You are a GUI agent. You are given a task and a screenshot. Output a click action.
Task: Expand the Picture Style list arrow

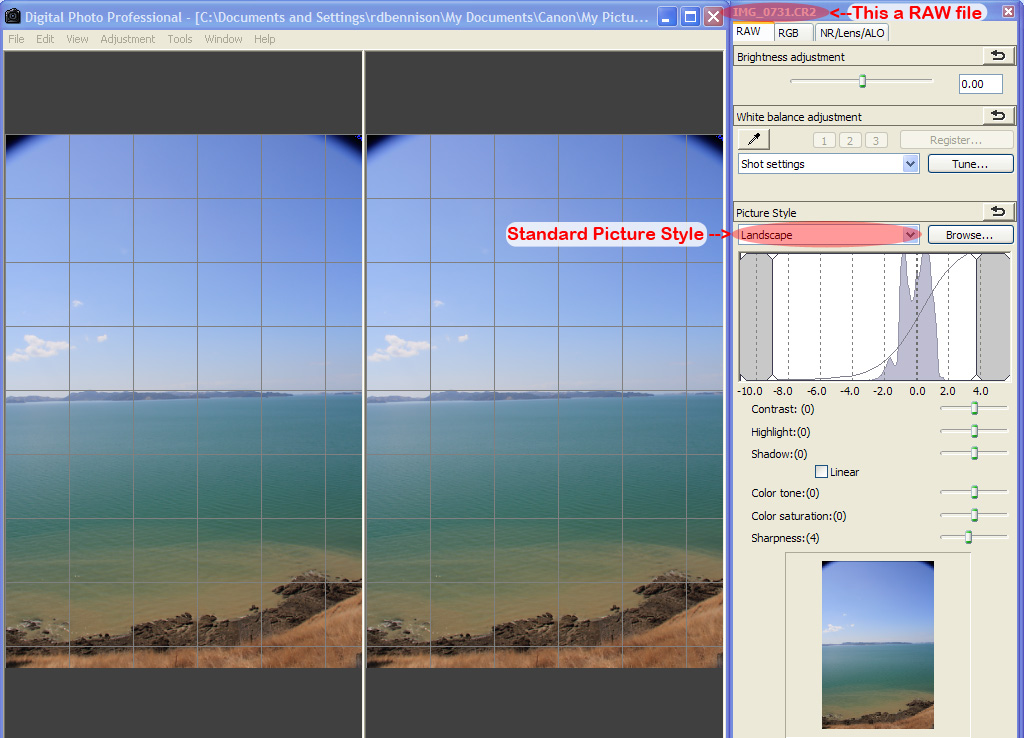911,234
